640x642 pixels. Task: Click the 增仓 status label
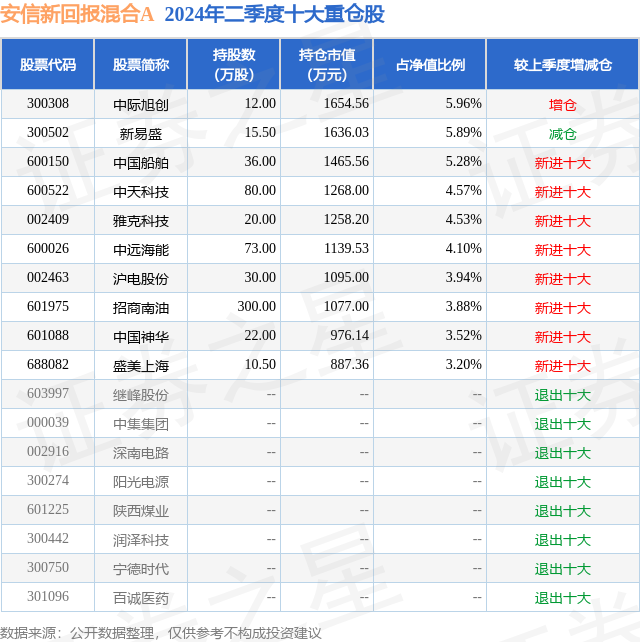[x=562, y=105]
